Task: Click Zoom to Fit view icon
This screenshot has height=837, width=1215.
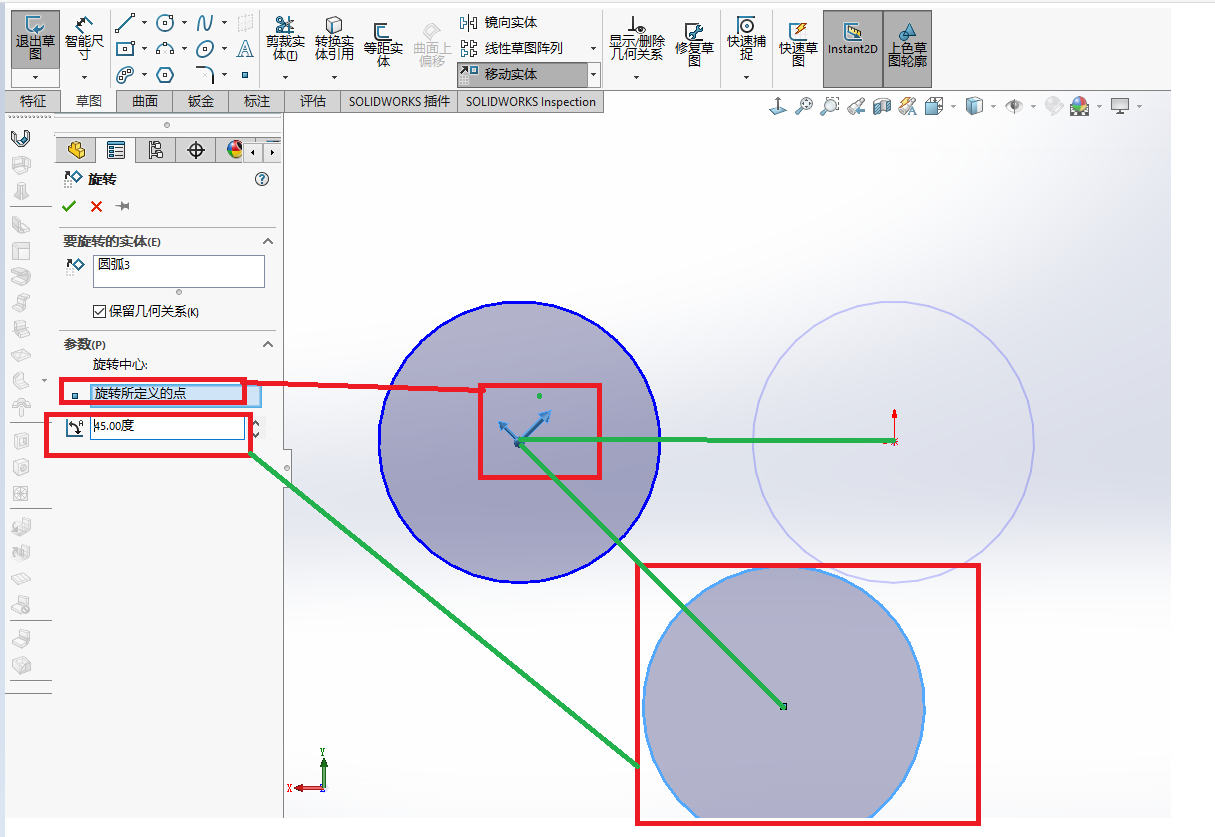Action: coord(804,106)
